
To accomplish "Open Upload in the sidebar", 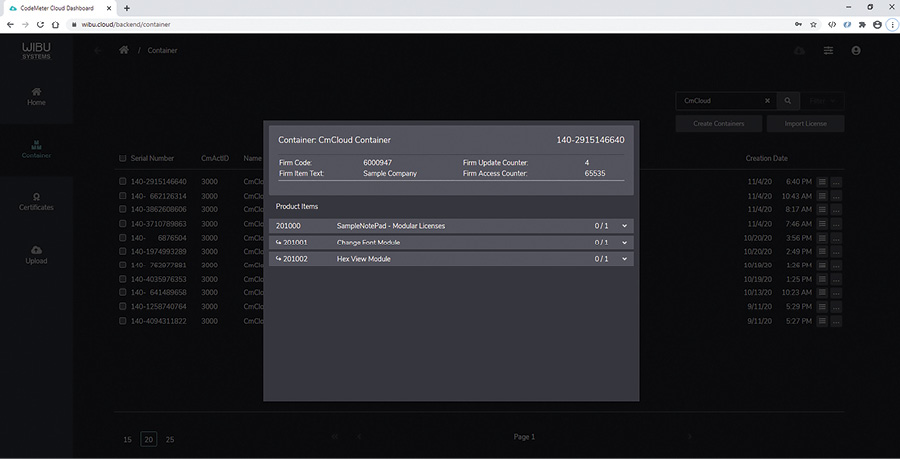I will point(36,255).
